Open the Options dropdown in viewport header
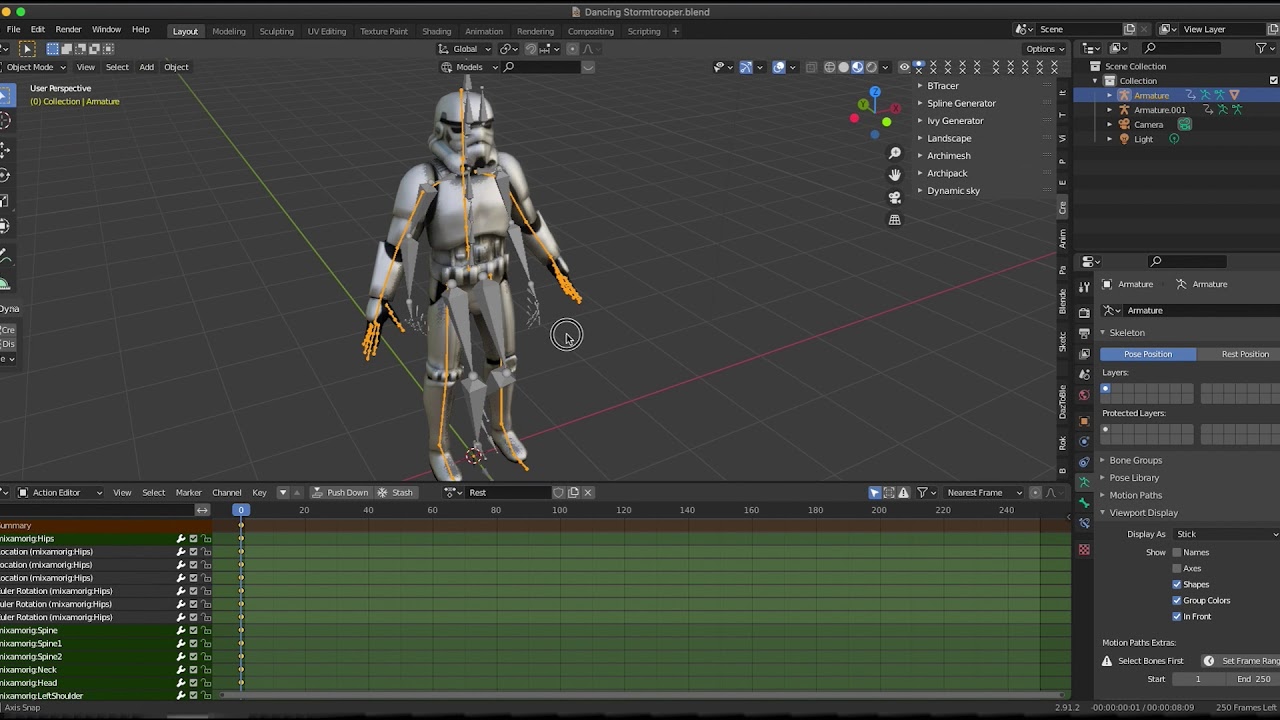1280x720 pixels. tap(1045, 49)
